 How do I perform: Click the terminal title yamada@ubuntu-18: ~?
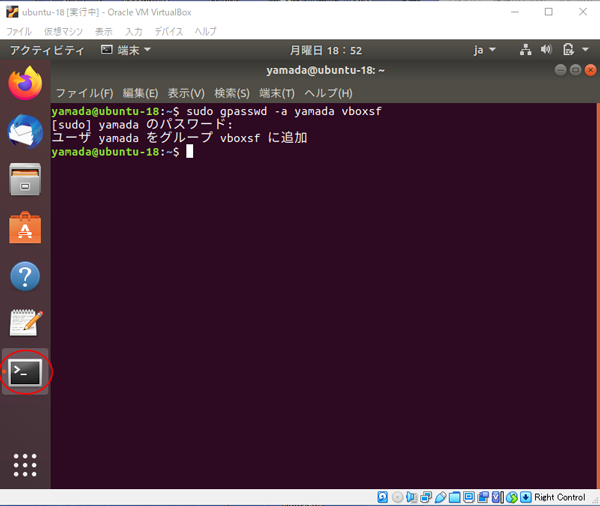click(x=326, y=70)
